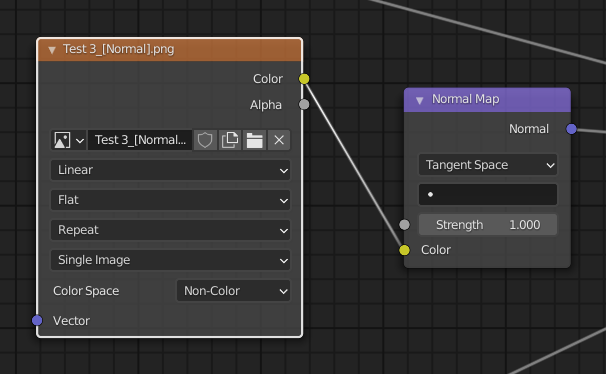The width and height of the screenshot is (606, 374).
Task: Click the Alpha output socket
Action: pos(304,104)
